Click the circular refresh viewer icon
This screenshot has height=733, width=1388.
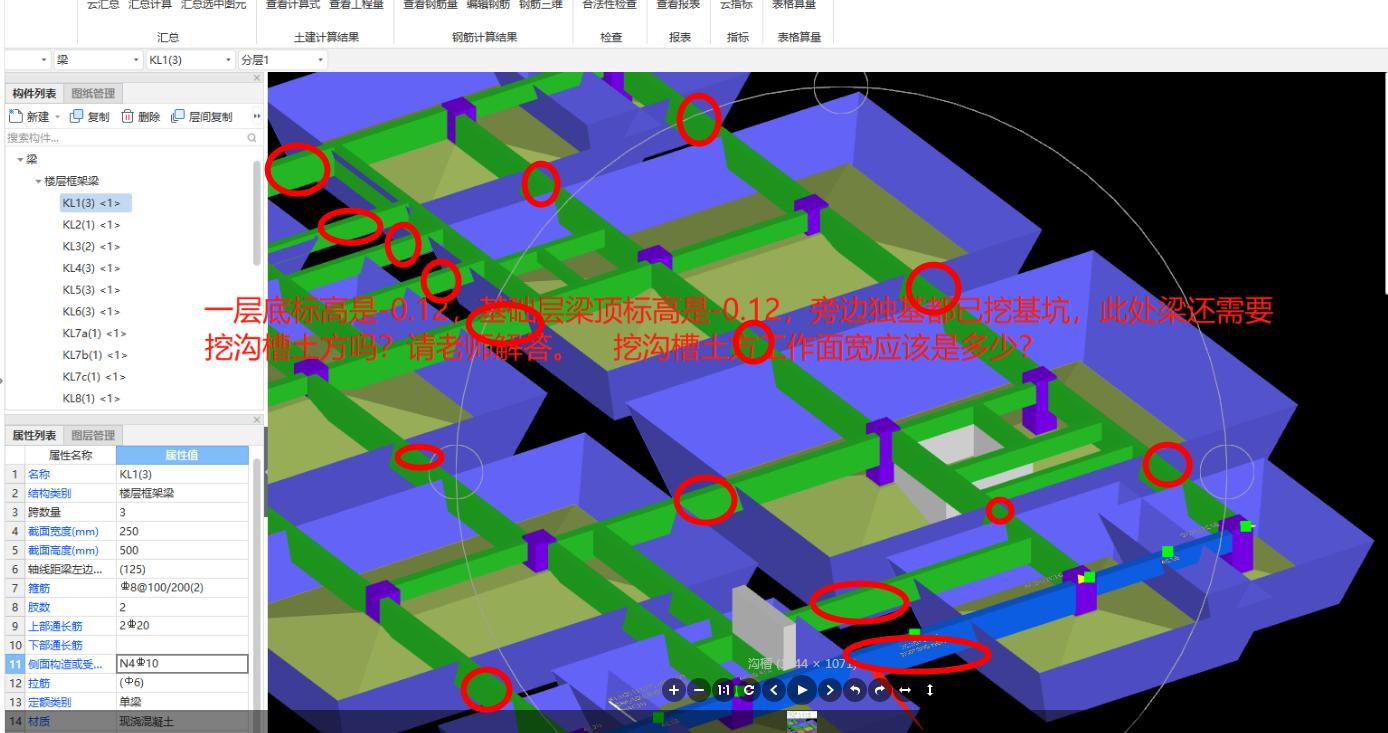pyautogui.click(x=749, y=690)
